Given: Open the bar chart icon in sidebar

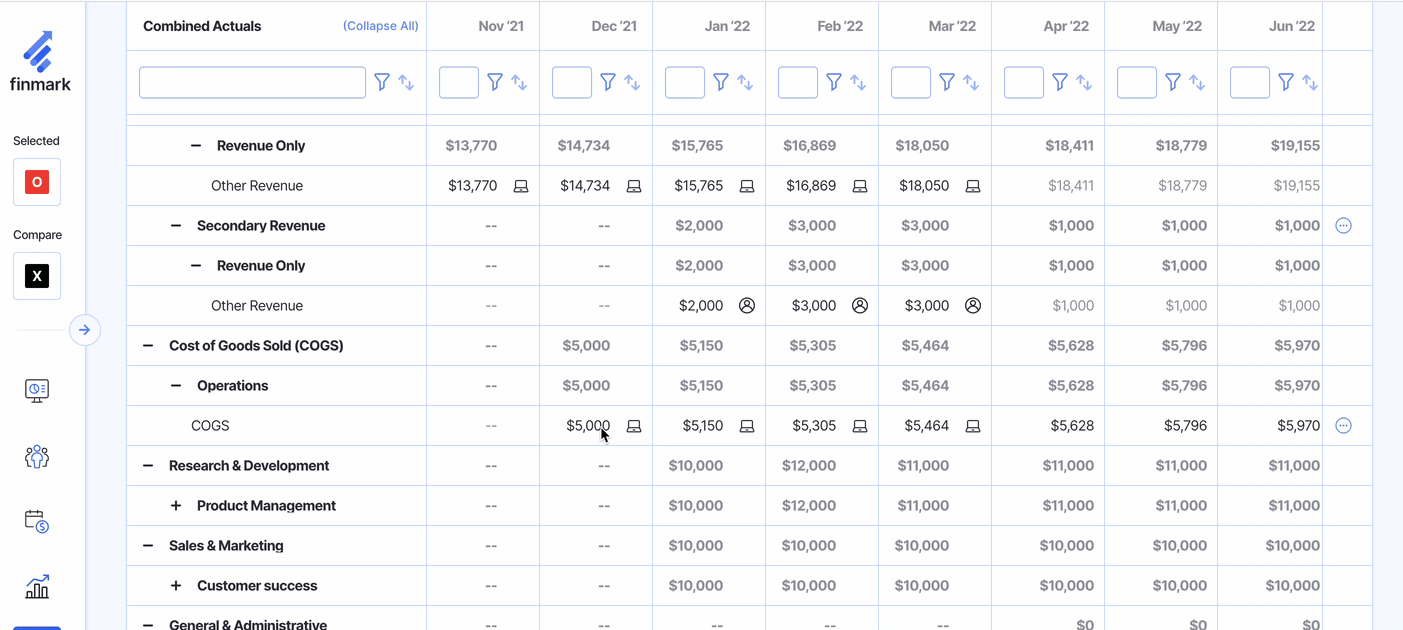Looking at the screenshot, I should pos(37,587).
